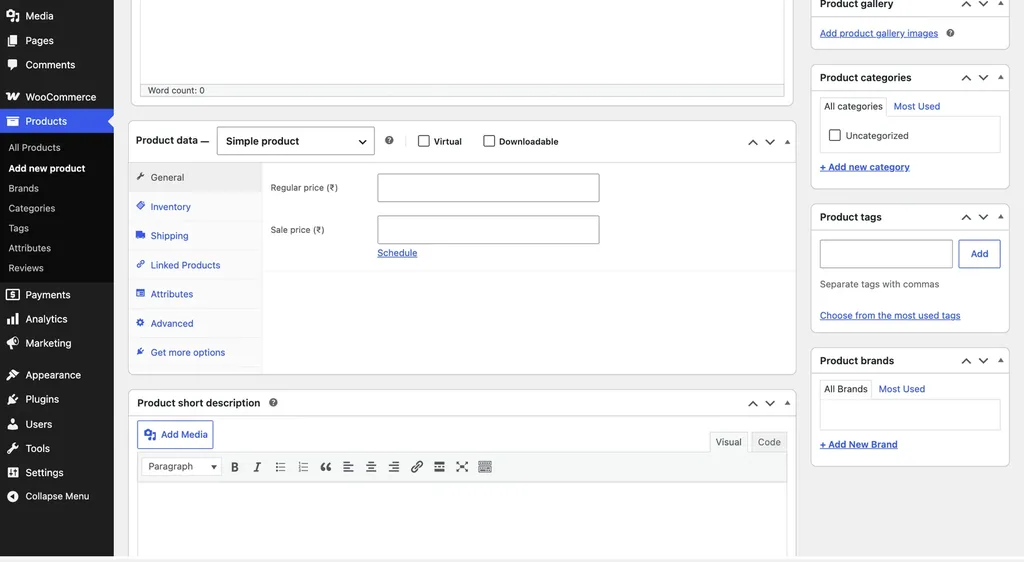The image size is (1024, 562).
Task: Click Add new category link
Action: 865,167
